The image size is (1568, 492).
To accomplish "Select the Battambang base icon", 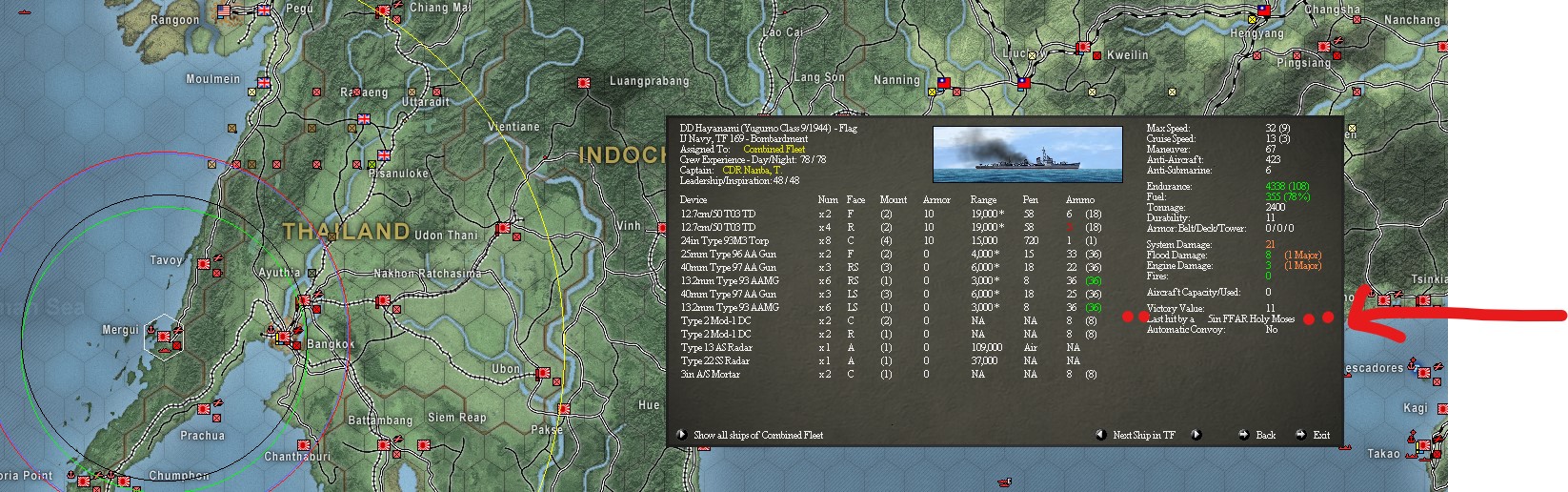I will (384, 444).
